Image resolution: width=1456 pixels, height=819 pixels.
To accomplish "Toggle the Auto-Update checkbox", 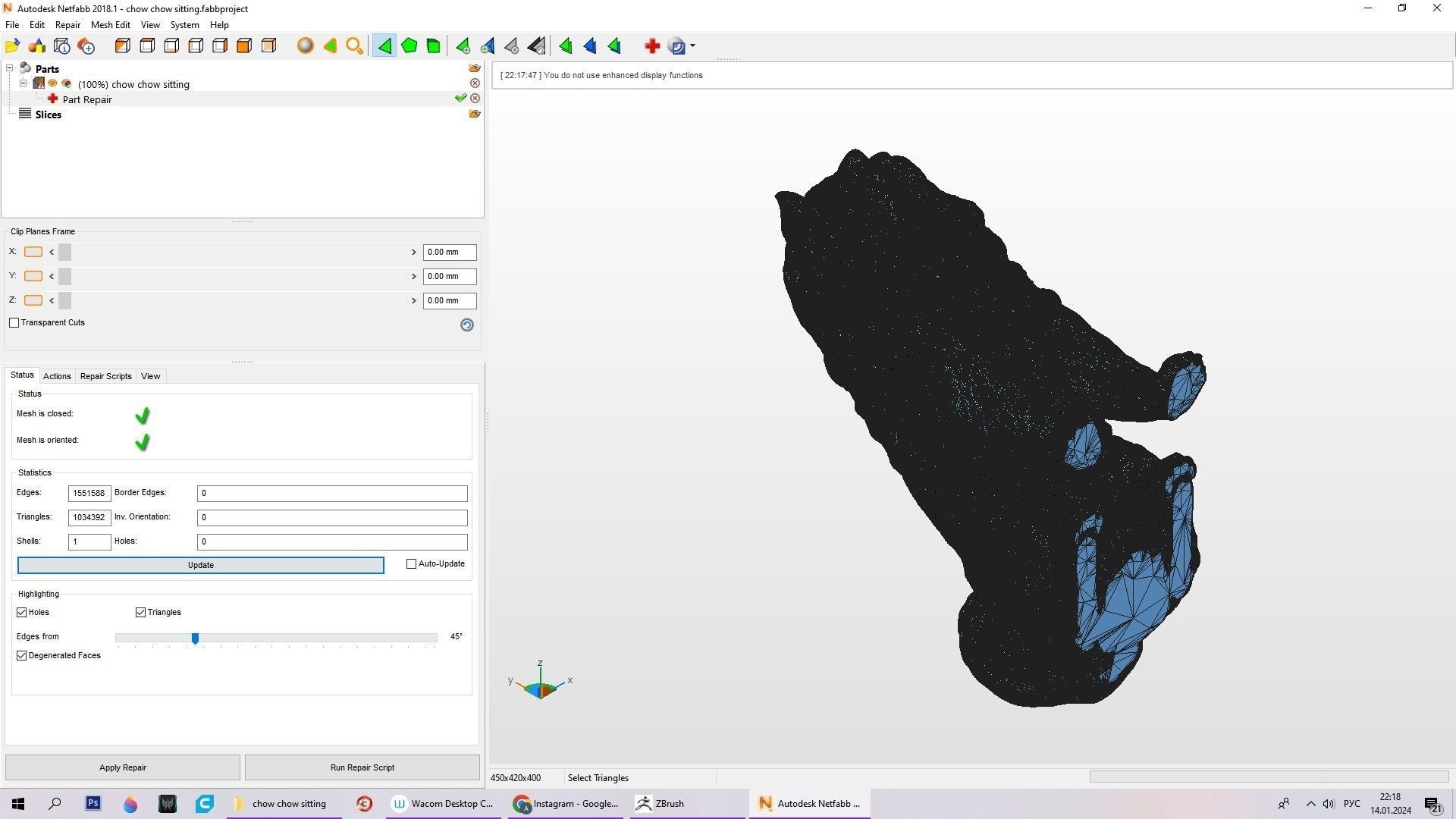I will (x=412, y=564).
